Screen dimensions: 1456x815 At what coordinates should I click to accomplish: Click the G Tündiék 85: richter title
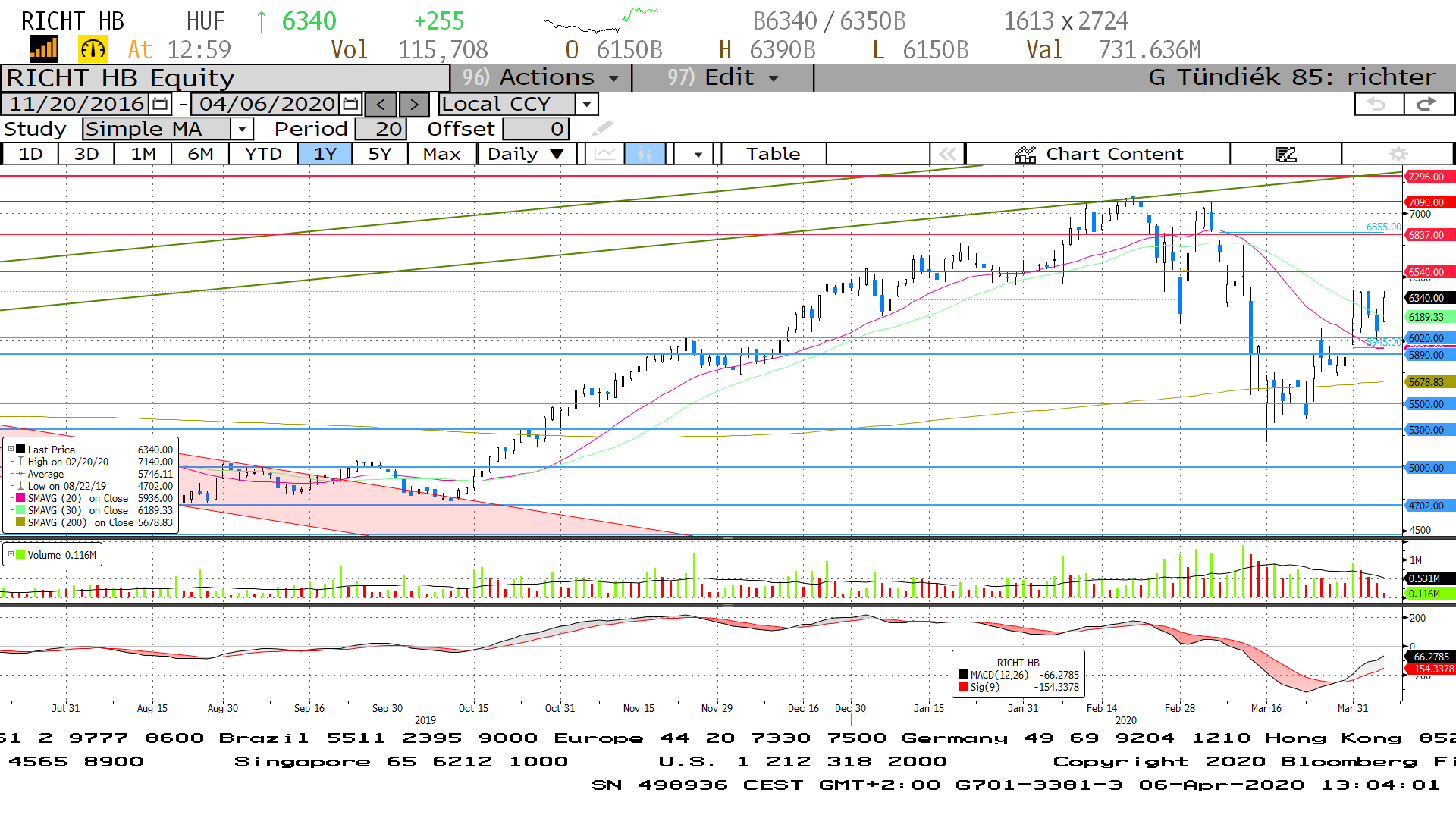coord(1291,77)
